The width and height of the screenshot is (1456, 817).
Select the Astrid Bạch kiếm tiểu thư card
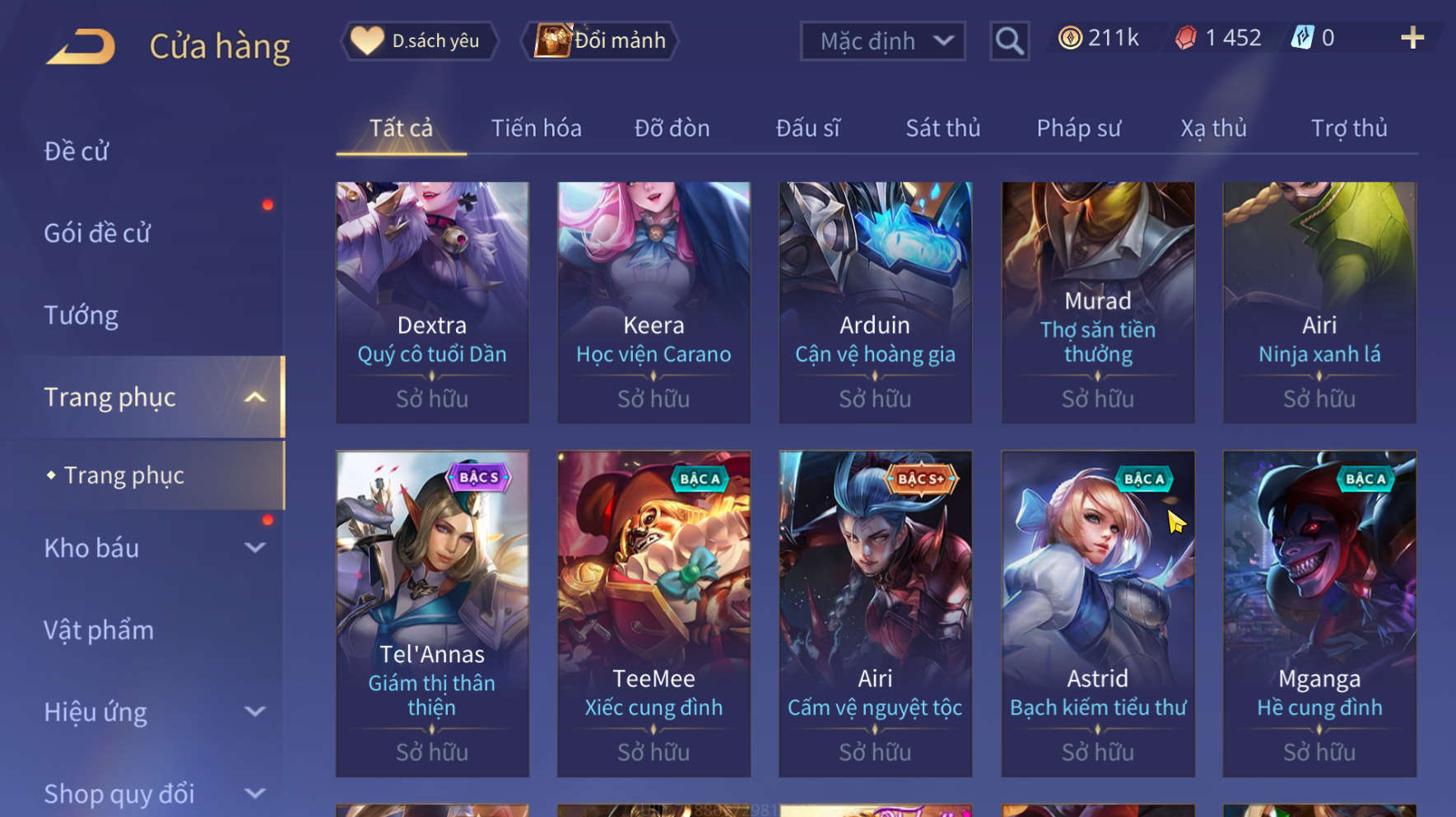1098,614
